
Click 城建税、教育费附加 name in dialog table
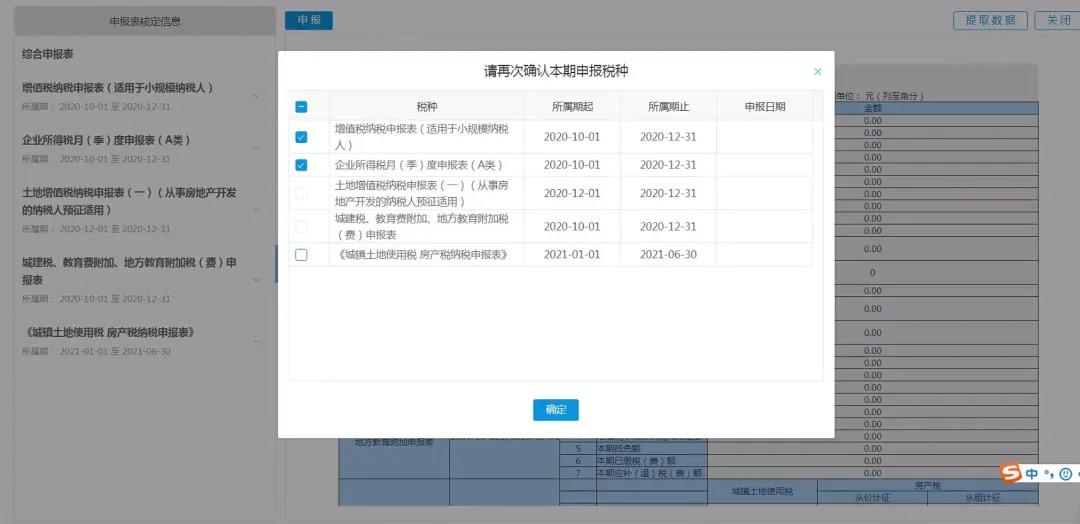pos(422,227)
